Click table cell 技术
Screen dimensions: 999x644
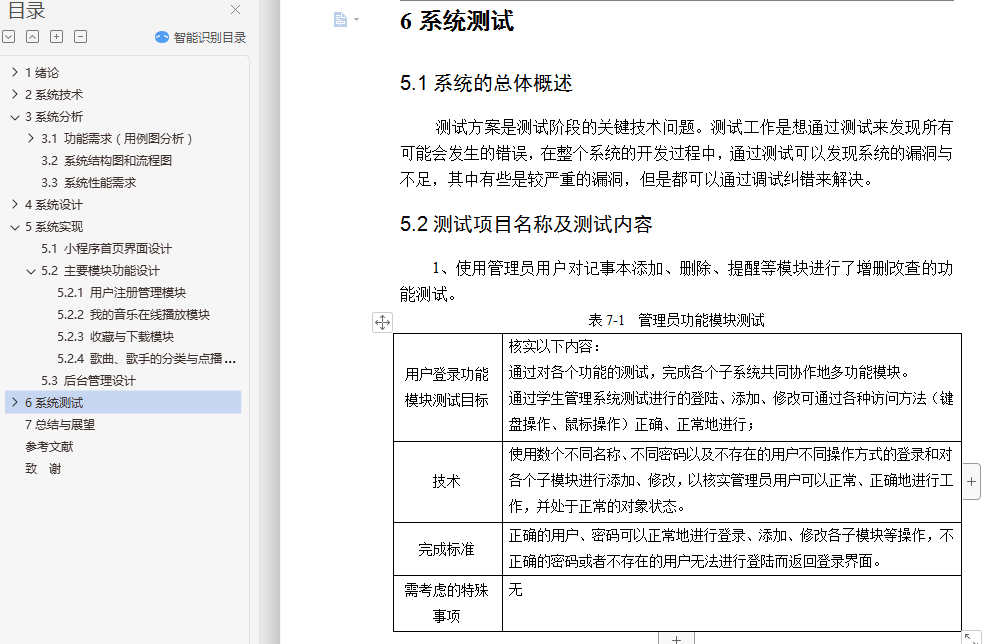point(447,482)
